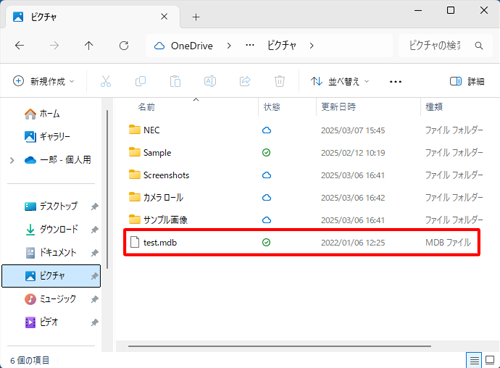Open ドキュメント in navigation pane
The width and height of the screenshot is (500, 368).
tap(51, 253)
